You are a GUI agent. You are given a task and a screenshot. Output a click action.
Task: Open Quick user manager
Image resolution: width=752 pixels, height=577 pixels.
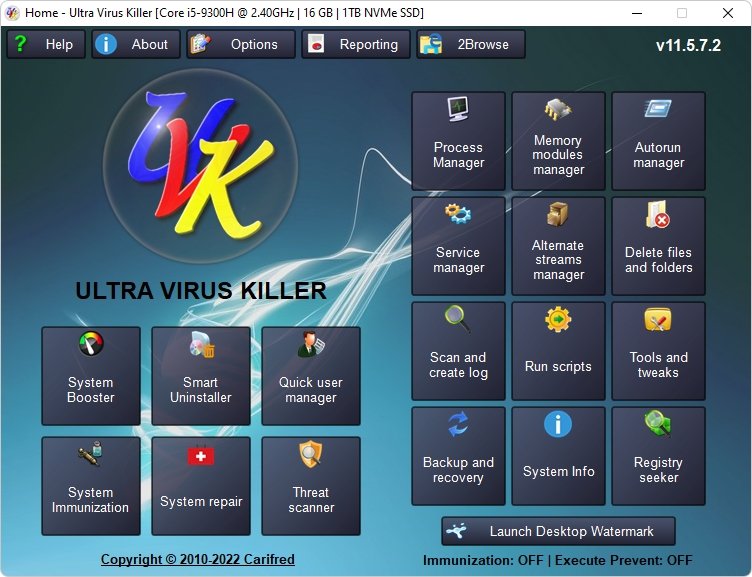[311, 376]
